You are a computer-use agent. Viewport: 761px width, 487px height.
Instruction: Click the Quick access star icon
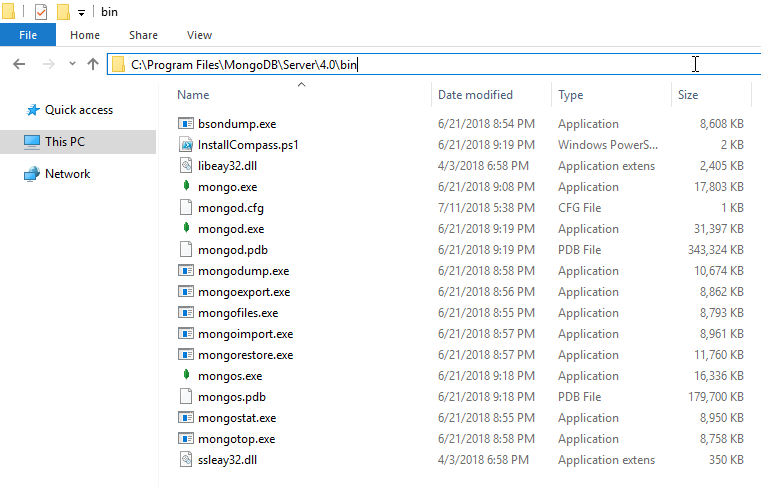tap(33, 110)
